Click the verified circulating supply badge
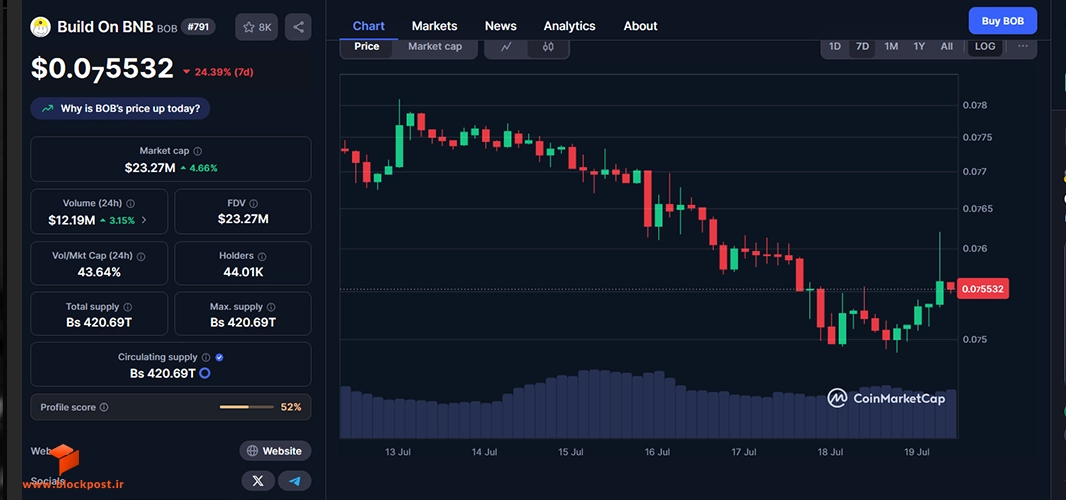Screen dimensions: 1066x500 219,357
